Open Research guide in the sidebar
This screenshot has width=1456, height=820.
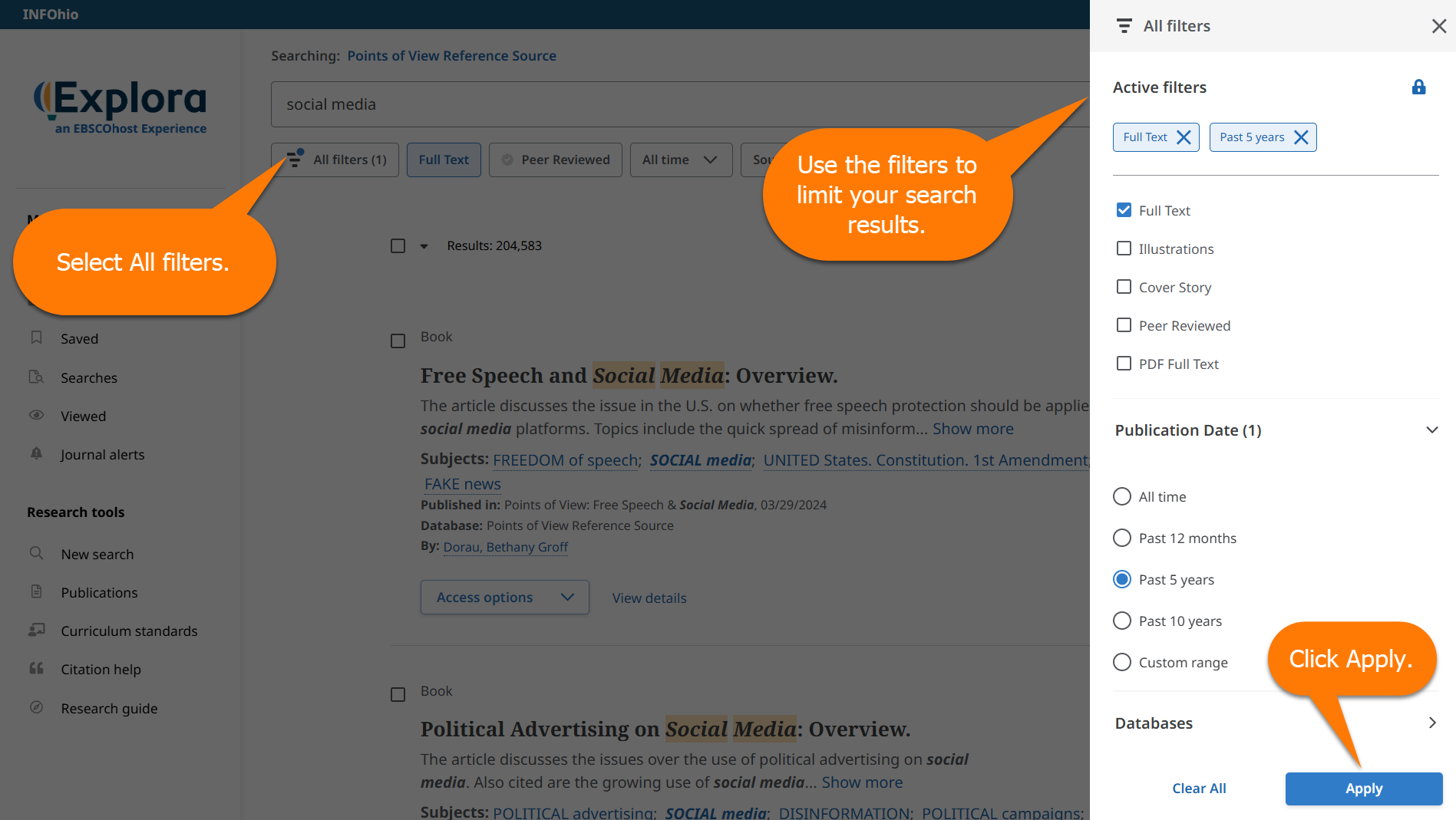[x=109, y=708]
